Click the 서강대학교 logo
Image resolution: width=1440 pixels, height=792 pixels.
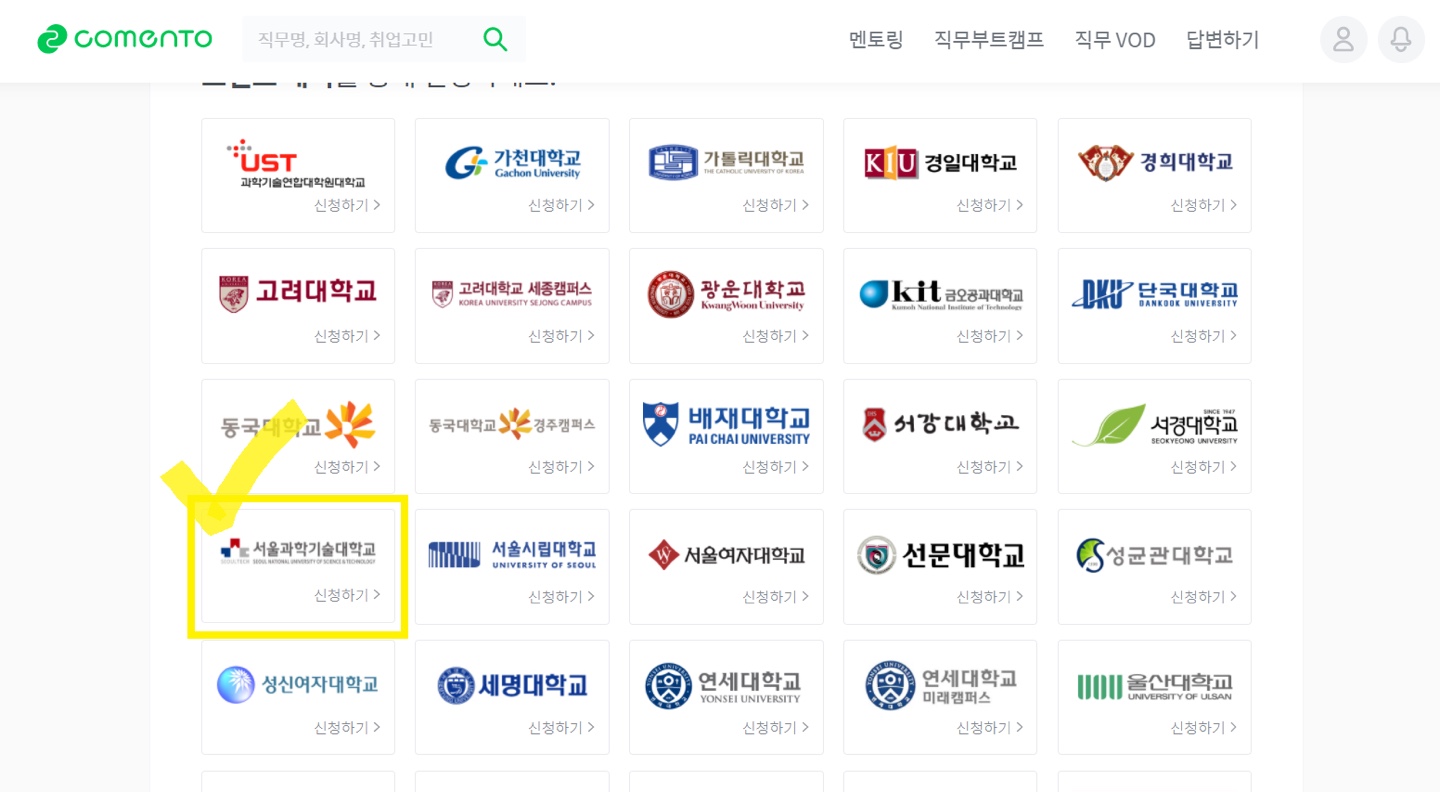click(x=940, y=424)
